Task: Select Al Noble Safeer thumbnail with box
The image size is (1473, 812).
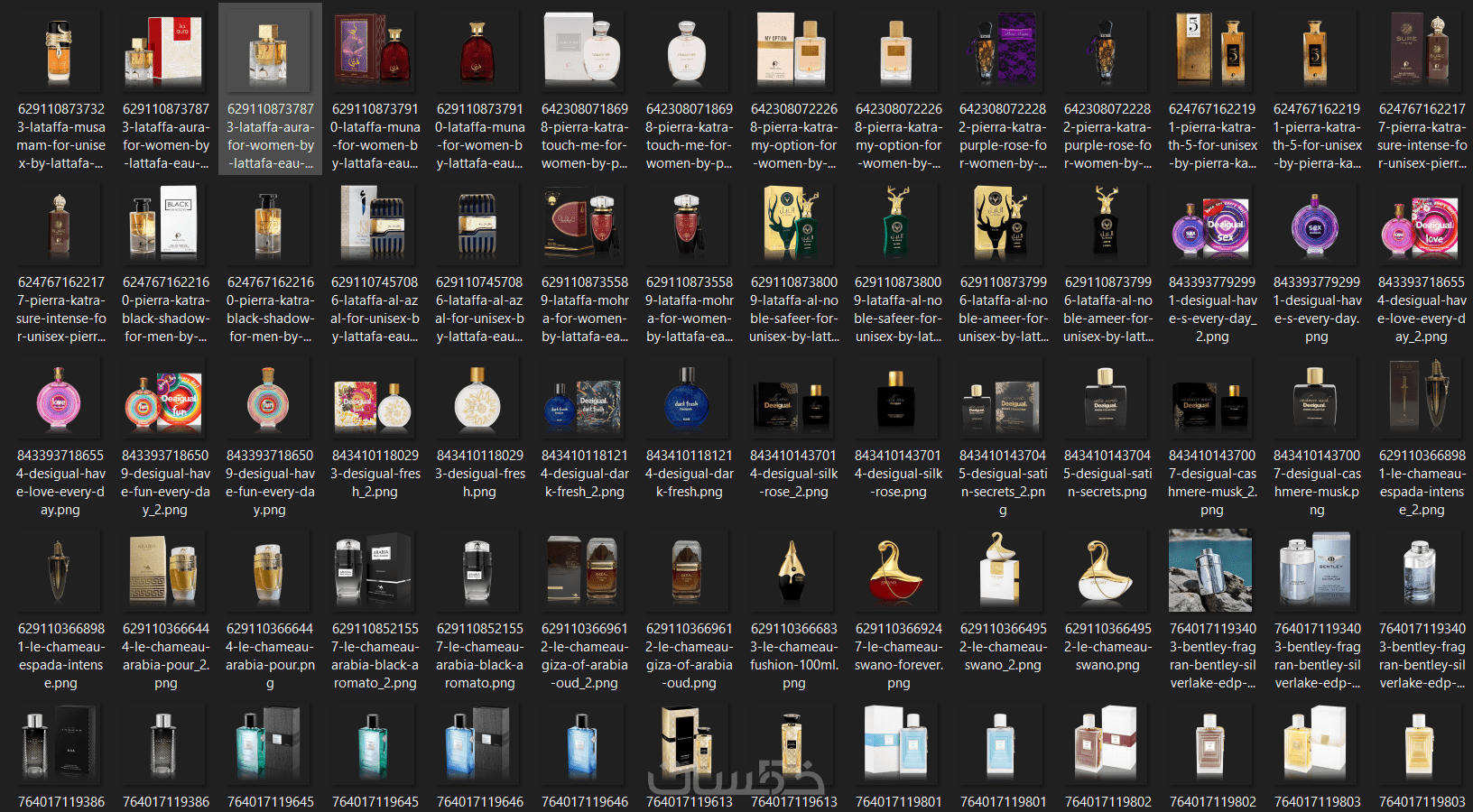Action: (793, 224)
